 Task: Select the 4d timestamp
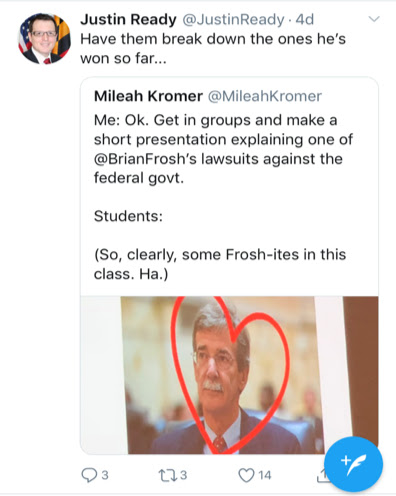(305, 20)
